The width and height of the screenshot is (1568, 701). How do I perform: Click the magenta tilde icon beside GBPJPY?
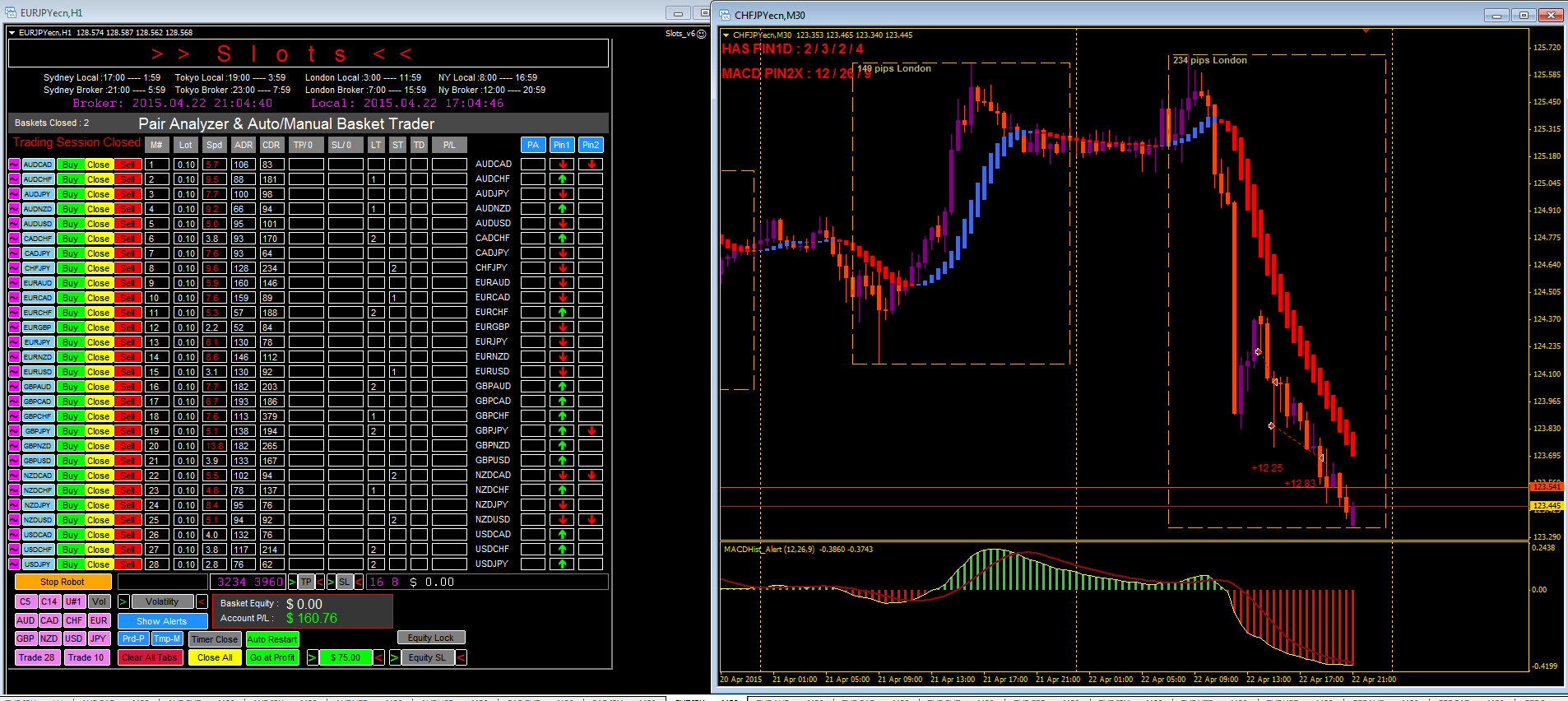pyautogui.click(x=14, y=431)
